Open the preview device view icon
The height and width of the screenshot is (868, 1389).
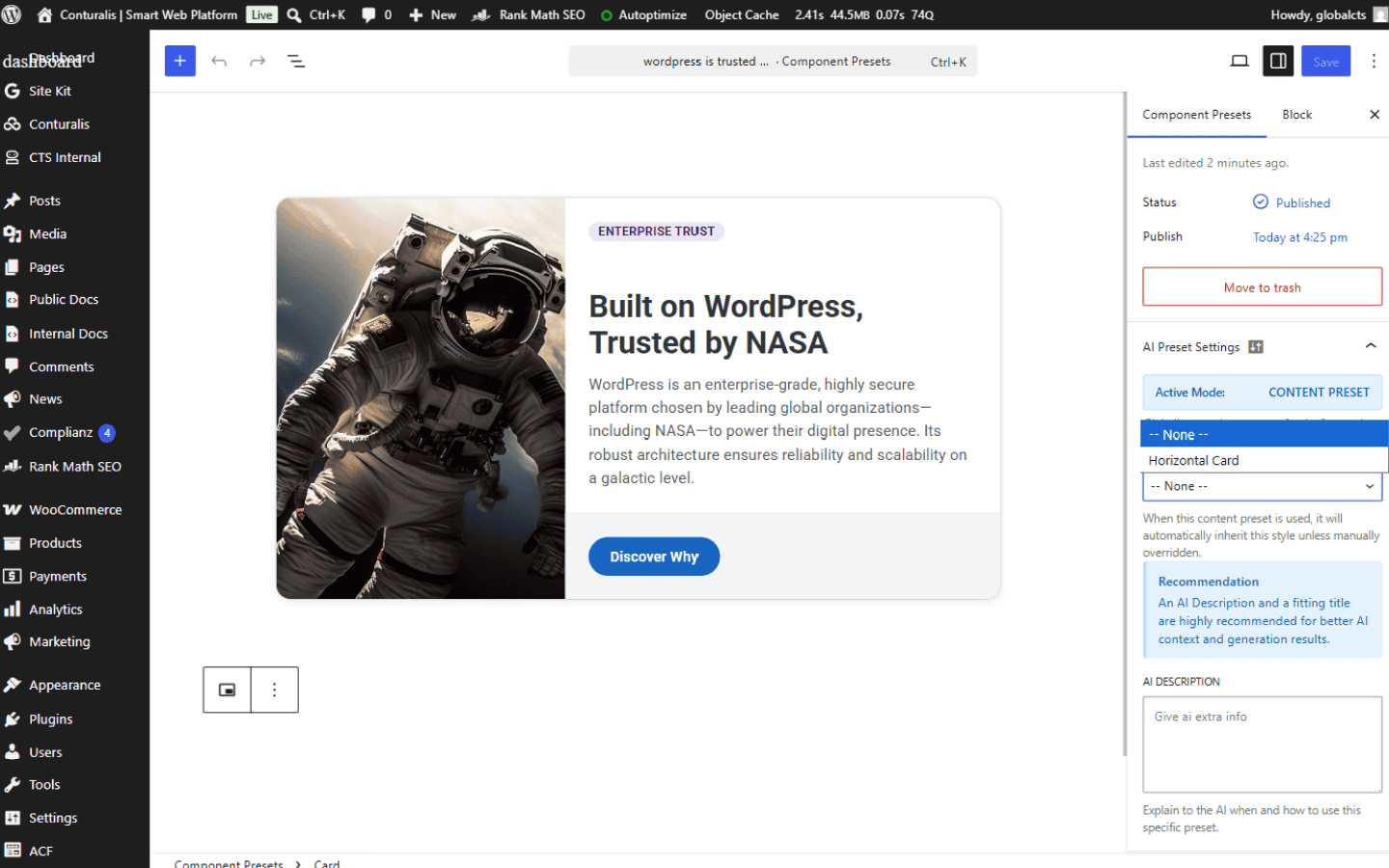1239,61
